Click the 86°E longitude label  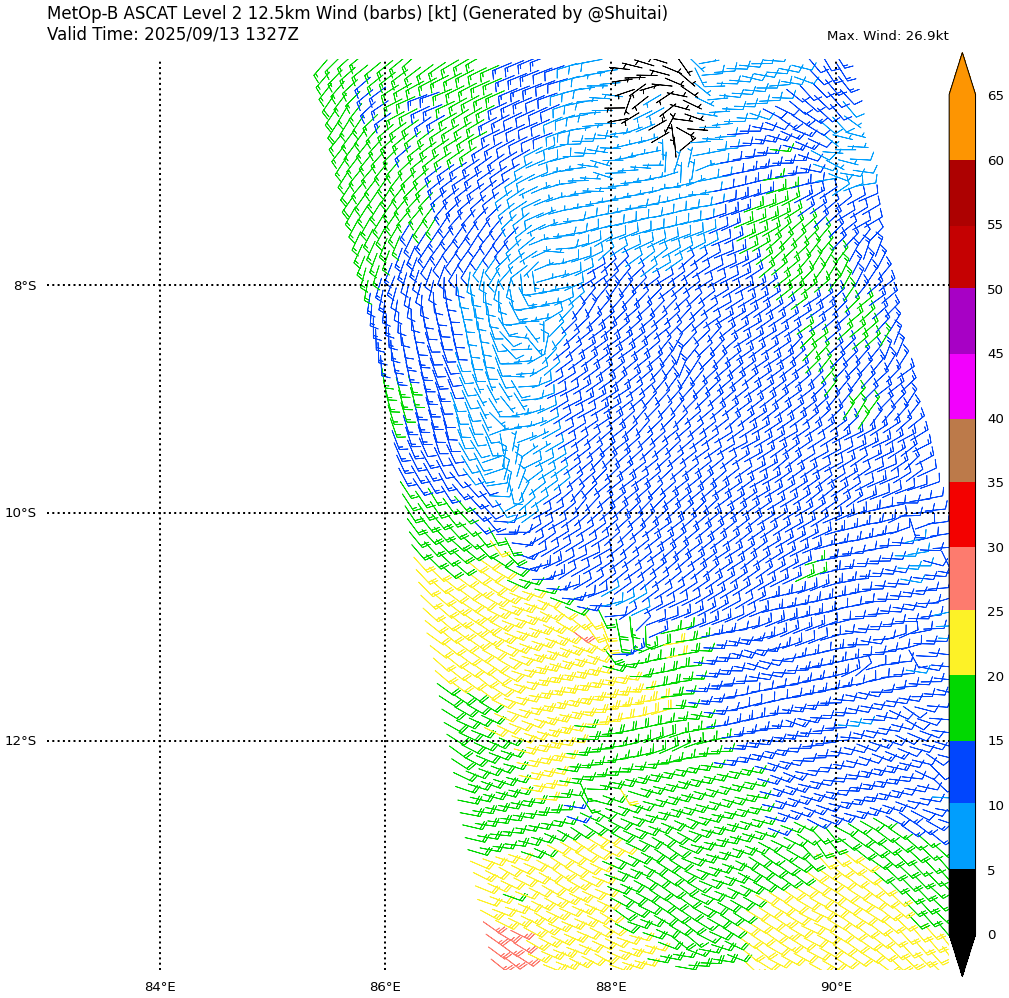pos(385,987)
